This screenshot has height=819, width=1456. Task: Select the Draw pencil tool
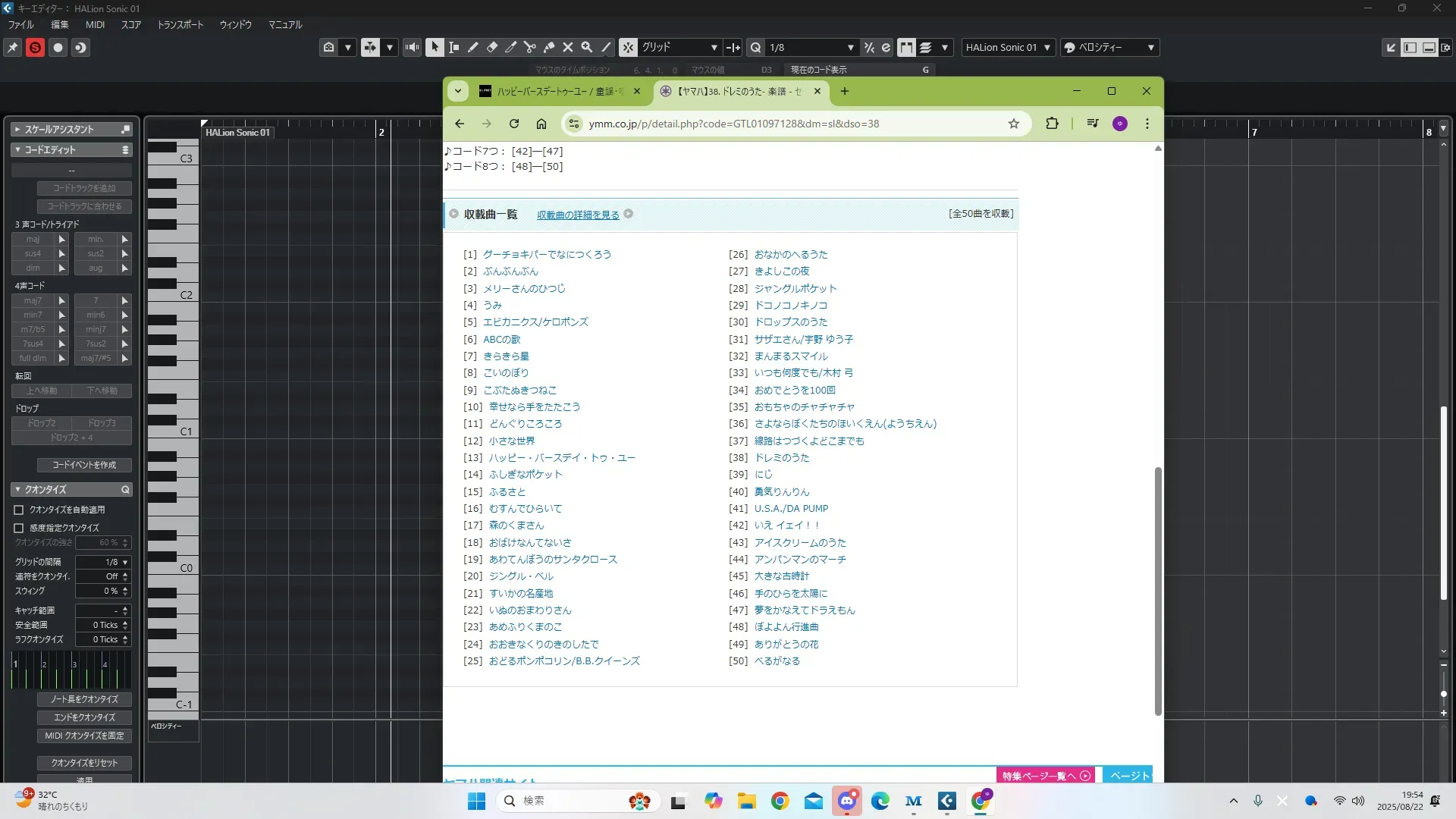point(473,47)
